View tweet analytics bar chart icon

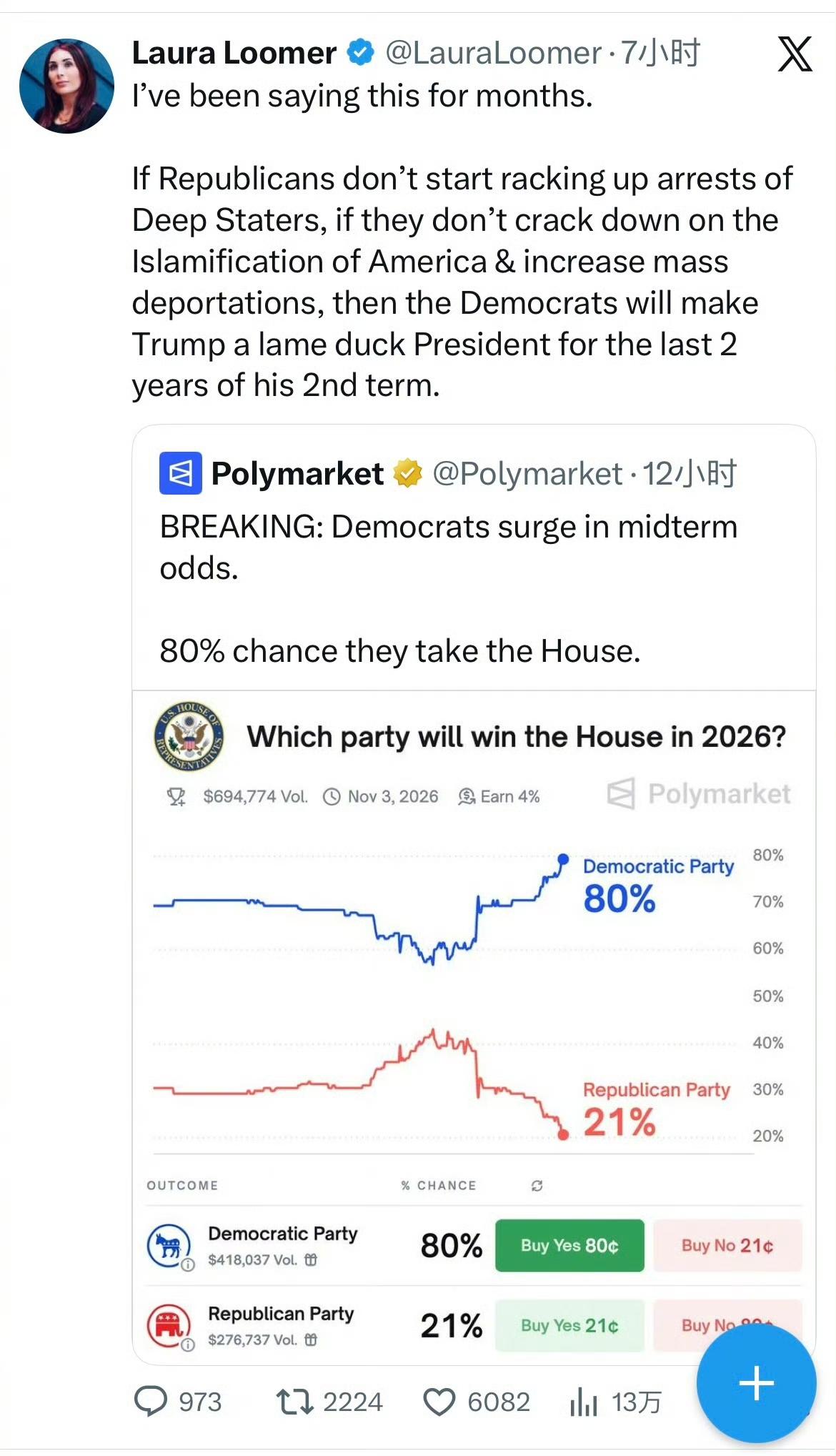pos(583,1402)
